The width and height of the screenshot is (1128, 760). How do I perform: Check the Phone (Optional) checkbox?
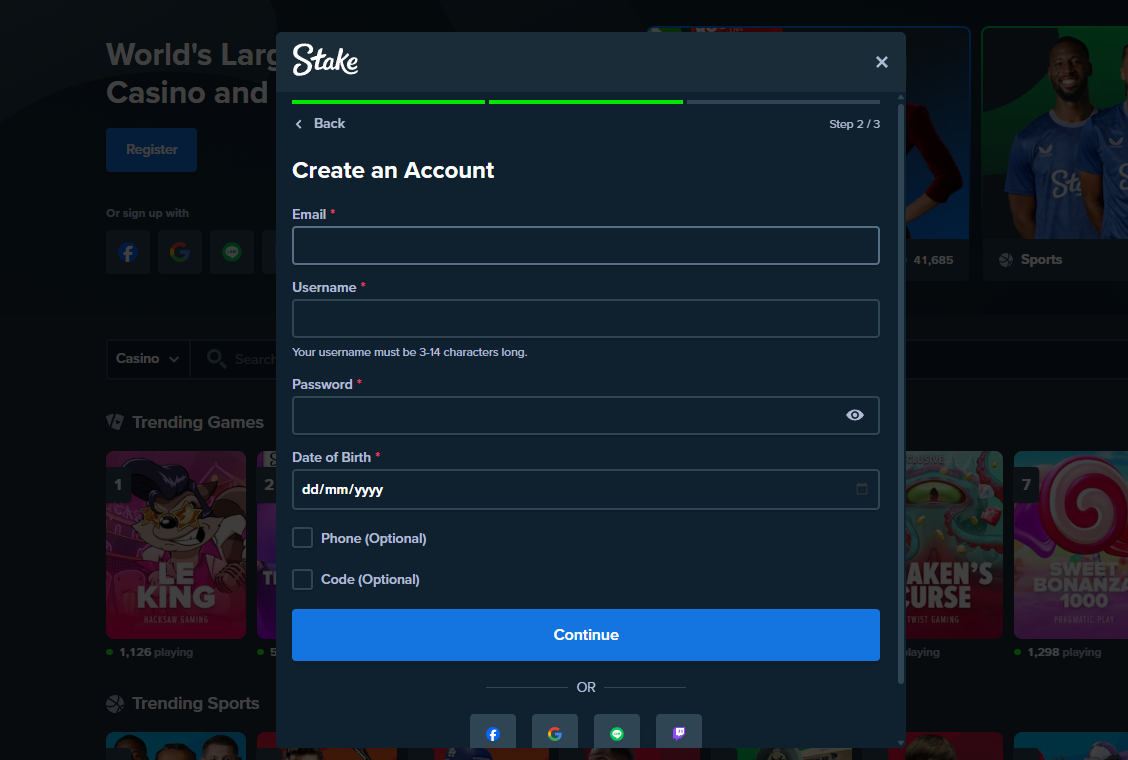(302, 538)
